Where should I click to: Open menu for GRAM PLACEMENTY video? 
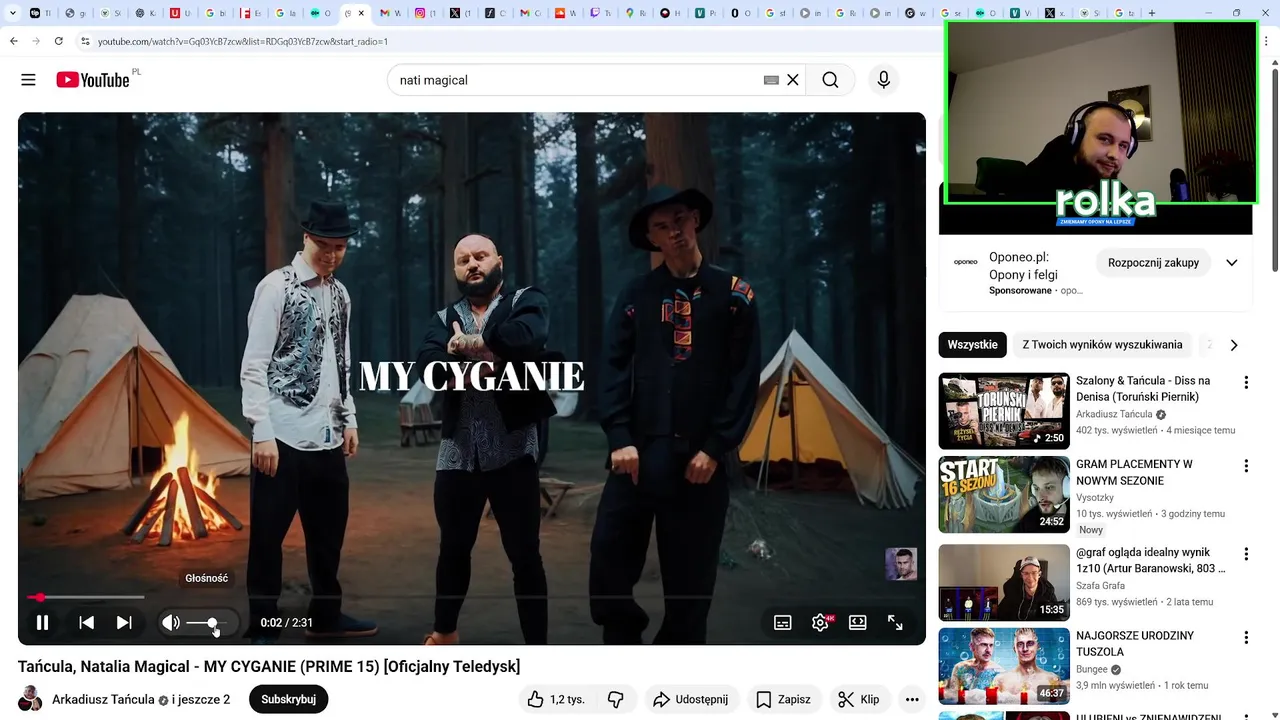click(1246, 466)
